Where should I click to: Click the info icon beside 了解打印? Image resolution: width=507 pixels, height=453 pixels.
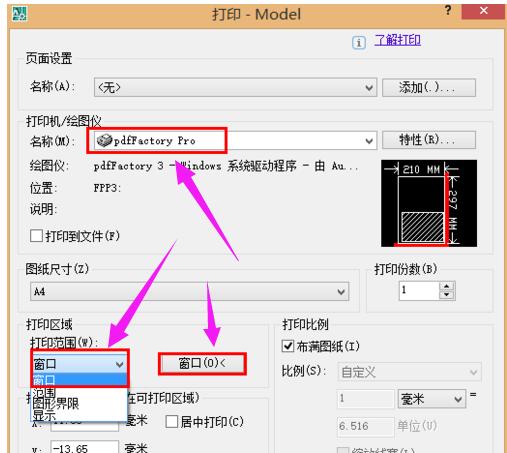359,42
